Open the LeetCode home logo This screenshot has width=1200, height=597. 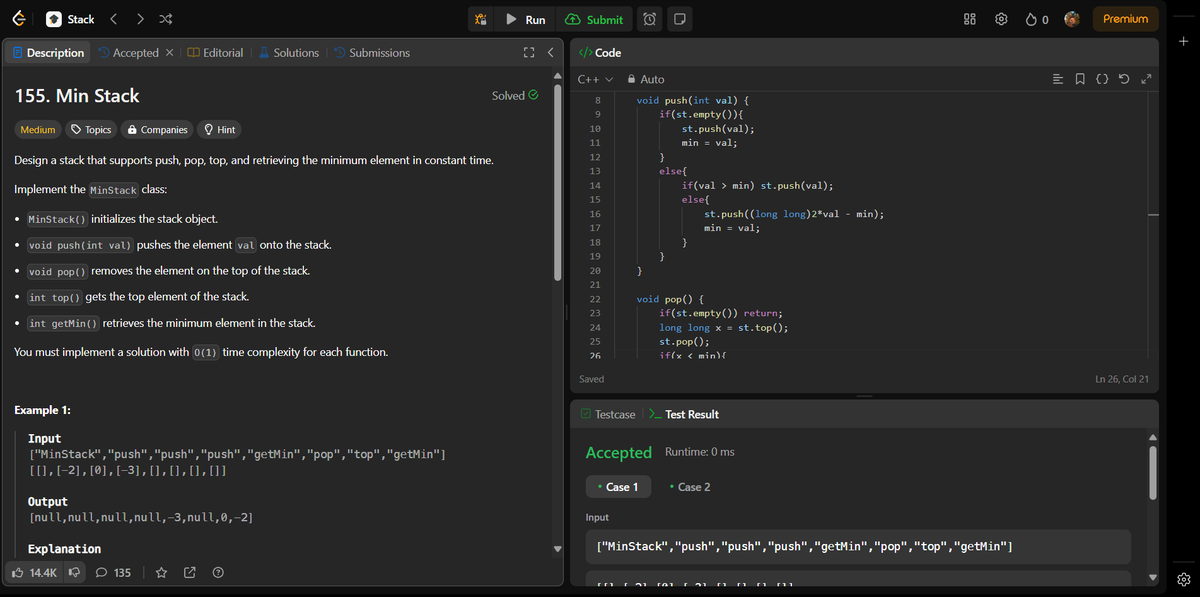click(x=20, y=19)
